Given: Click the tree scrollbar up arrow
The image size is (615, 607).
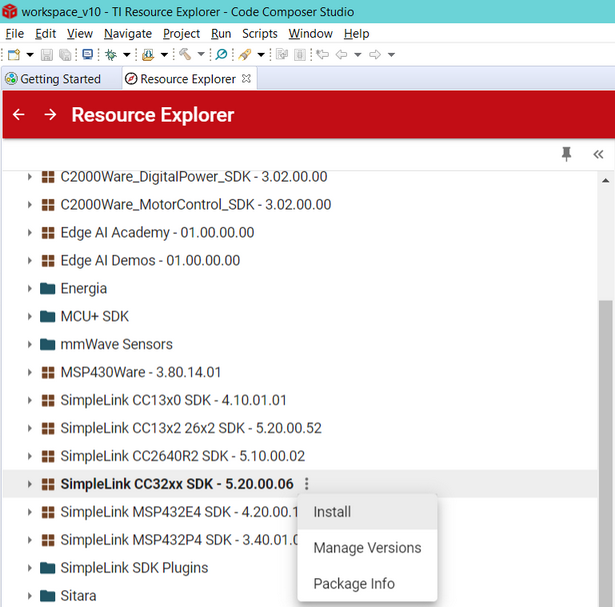Looking at the screenshot, I should point(606,181).
